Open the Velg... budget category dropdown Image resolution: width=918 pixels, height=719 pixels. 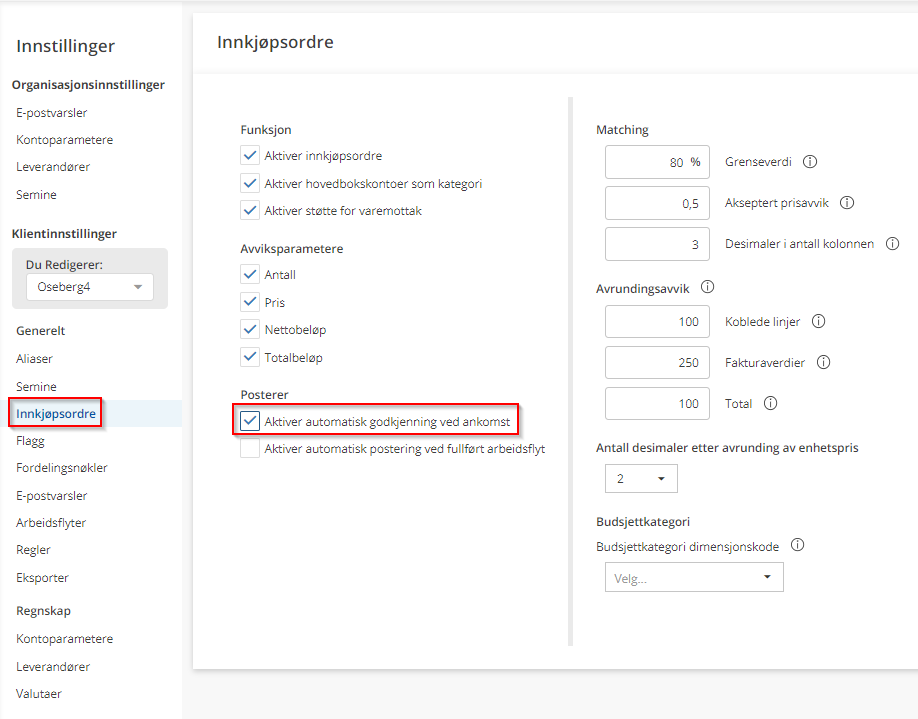694,578
